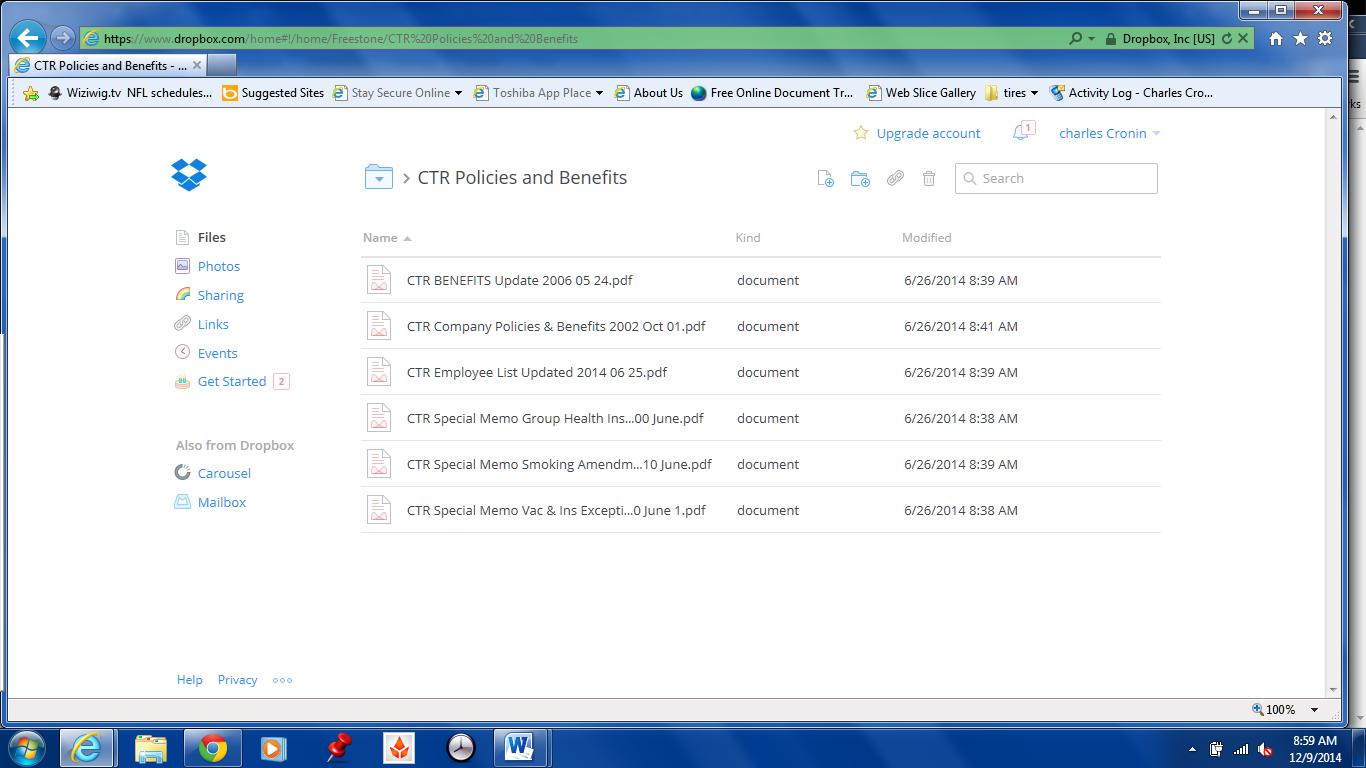Open Links in the sidebar

[213, 324]
